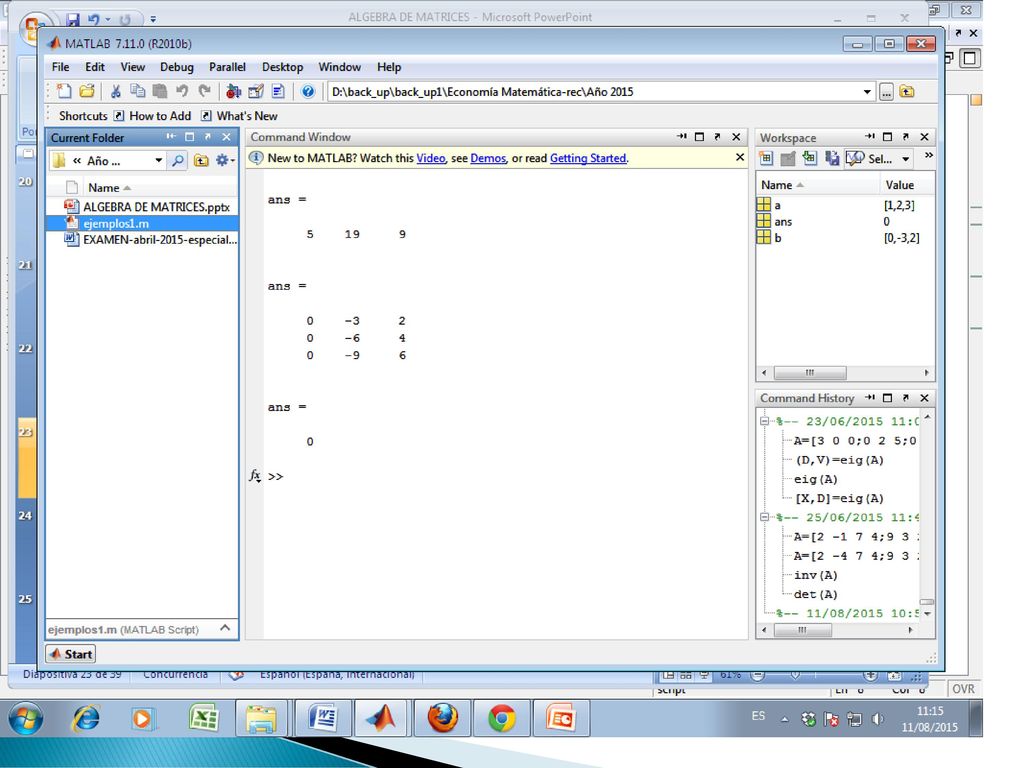
Task: Open the View menu
Action: [133, 67]
